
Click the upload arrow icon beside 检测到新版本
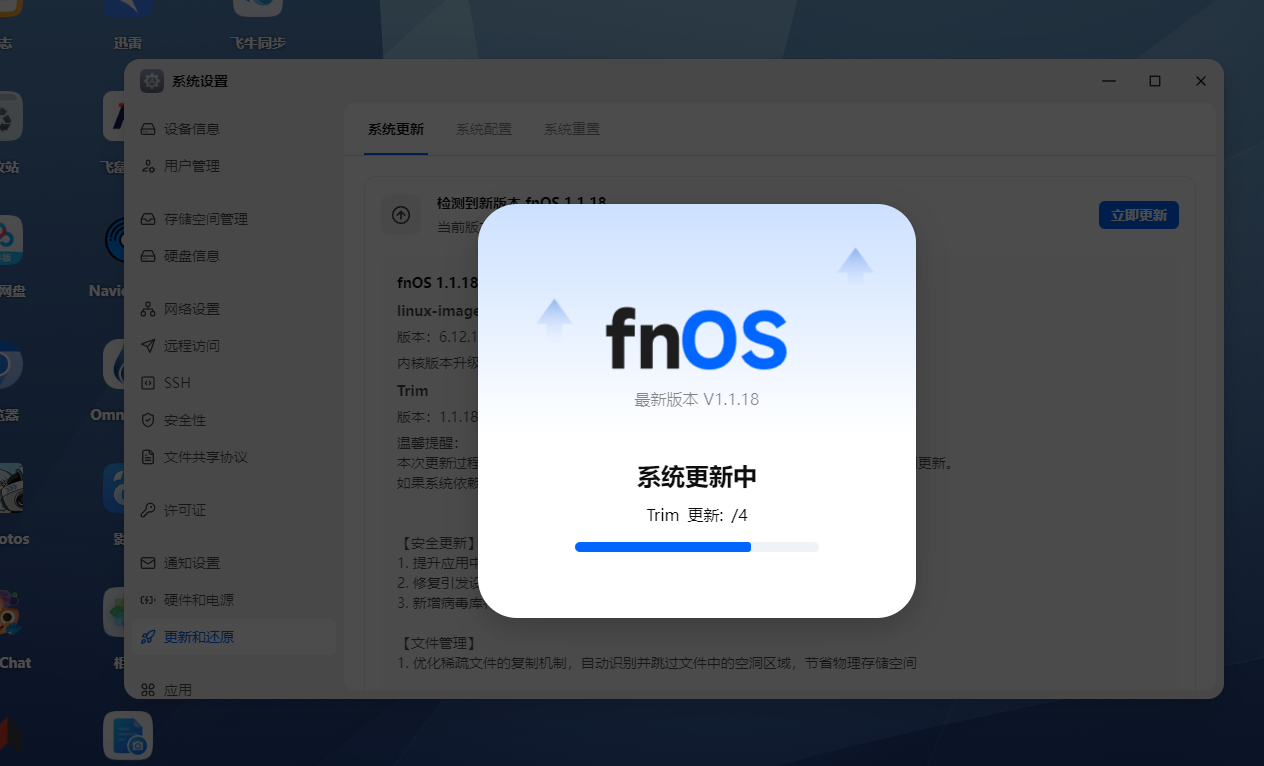[x=401, y=215]
